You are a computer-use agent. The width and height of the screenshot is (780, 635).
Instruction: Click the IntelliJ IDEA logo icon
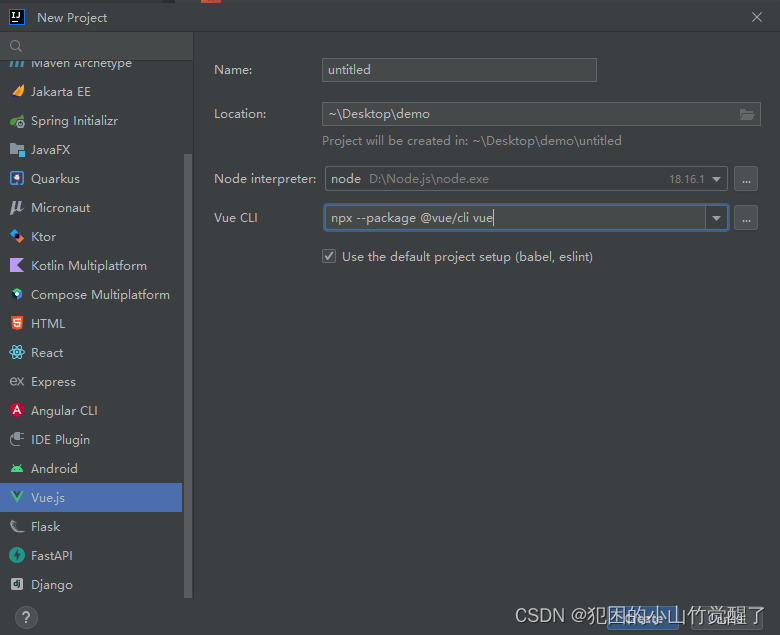click(16, 17)
